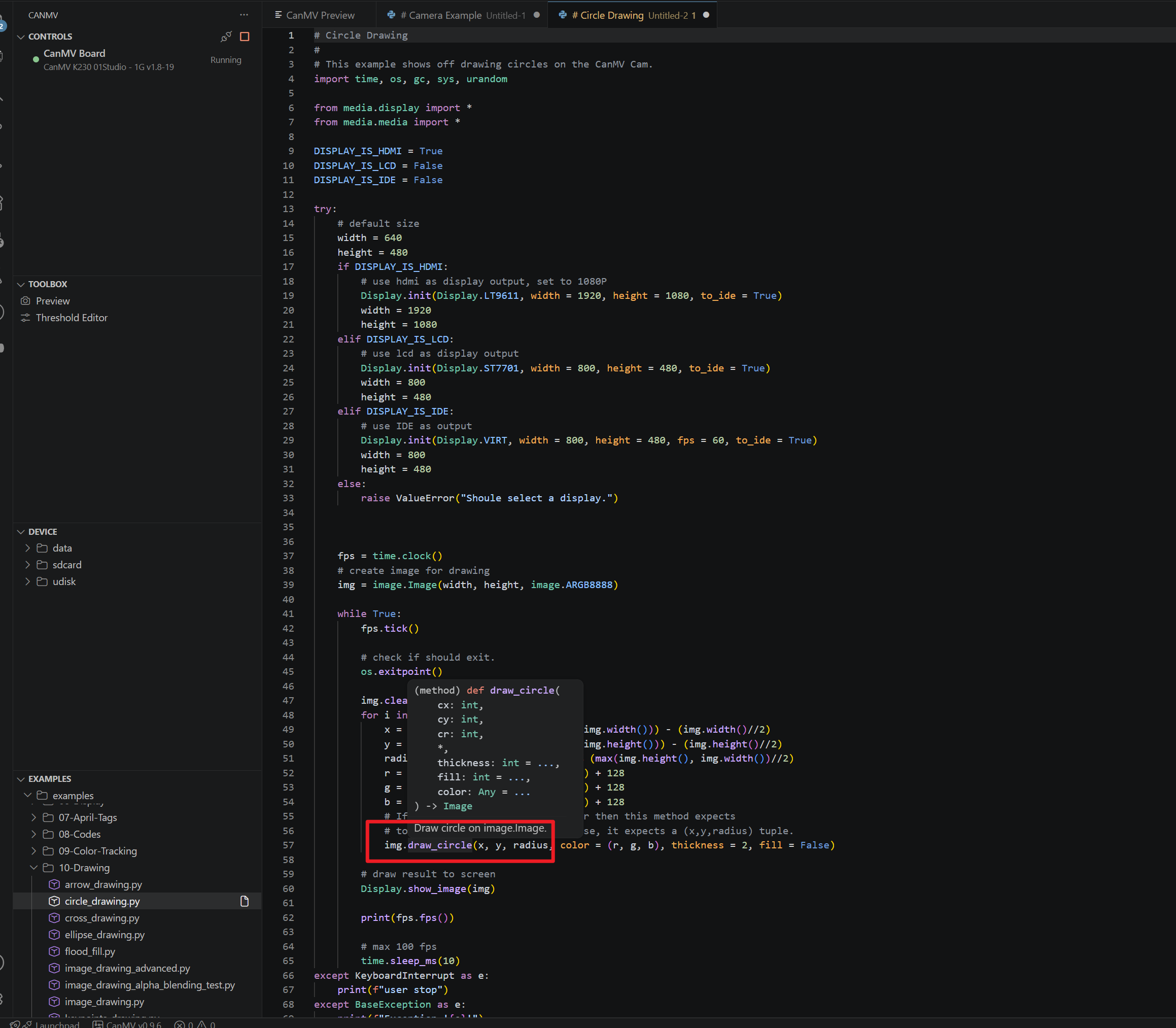Click the Python icon on Circle Drawing tab
The image size is (1176, 1028).
563,15
